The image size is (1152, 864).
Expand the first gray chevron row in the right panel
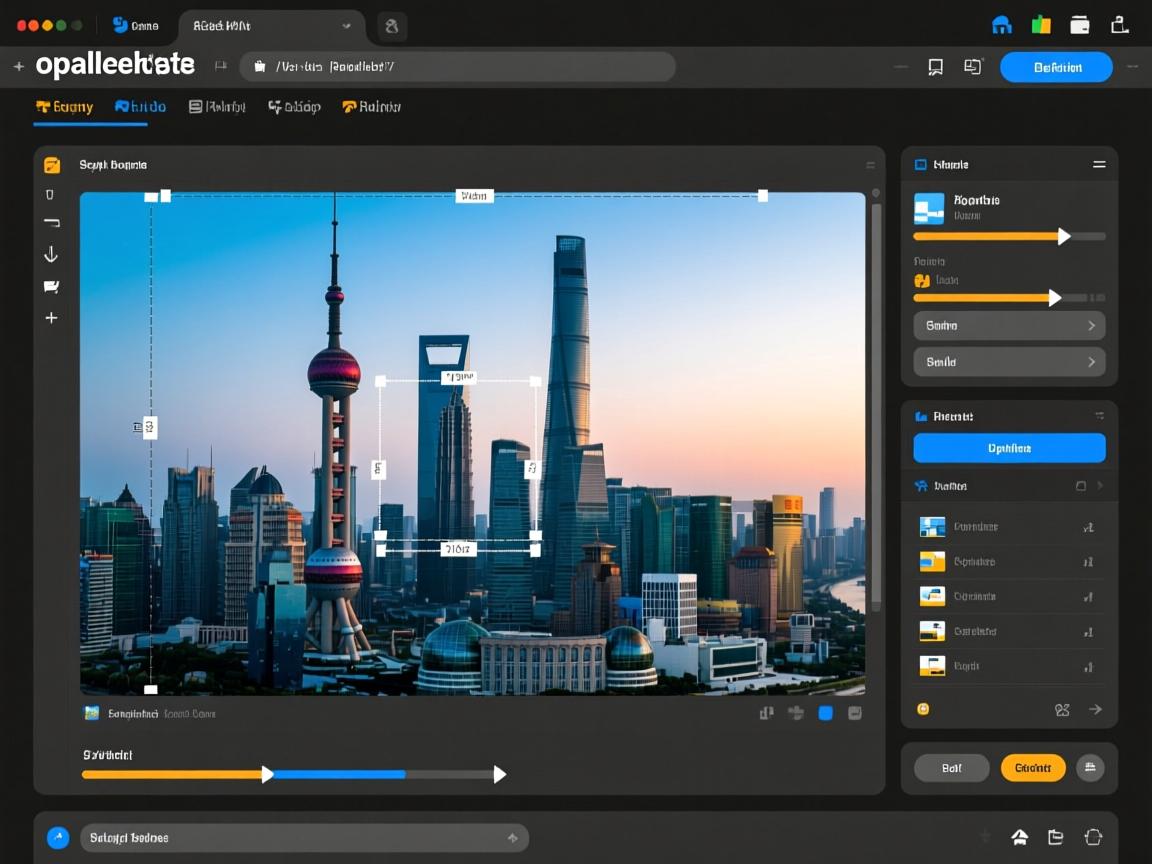tap(1008, 326)
